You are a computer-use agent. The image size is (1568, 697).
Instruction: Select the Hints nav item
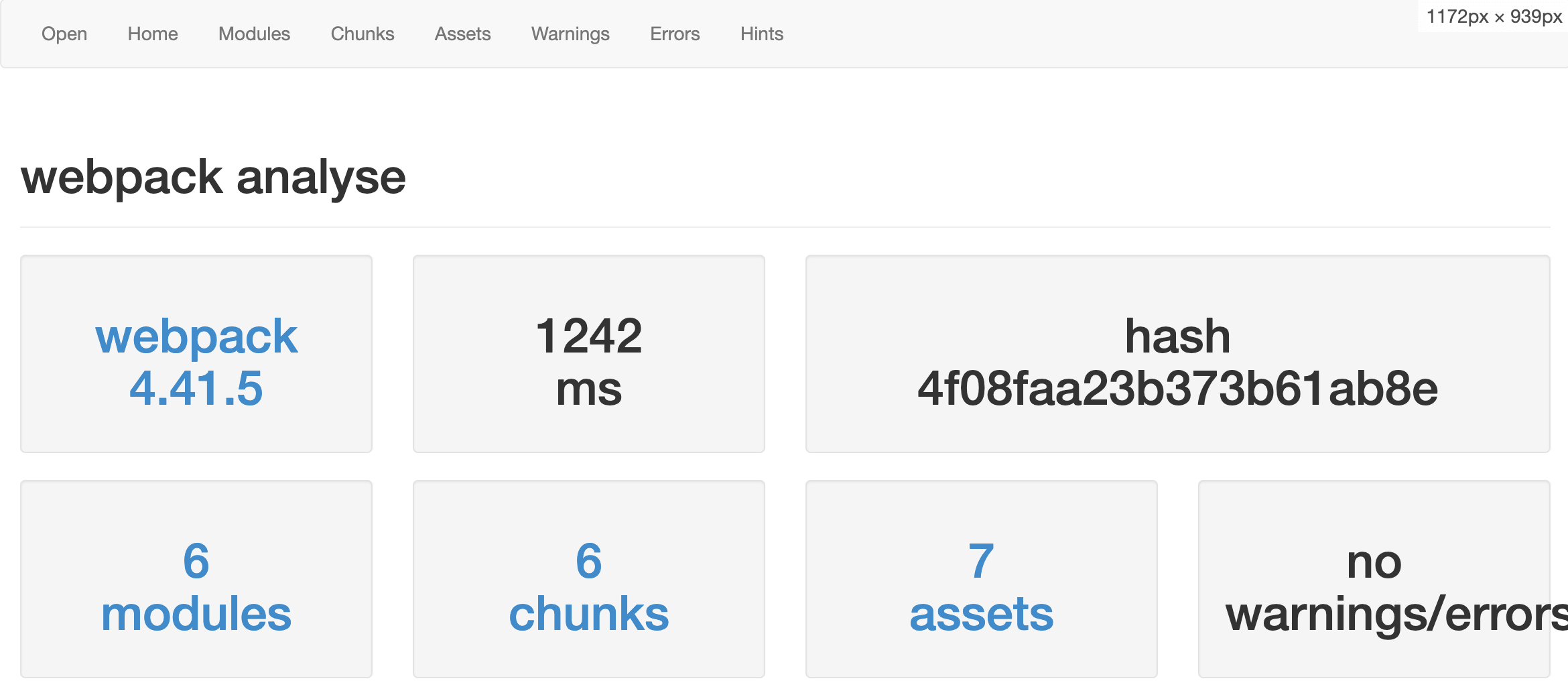pos(762,34)
